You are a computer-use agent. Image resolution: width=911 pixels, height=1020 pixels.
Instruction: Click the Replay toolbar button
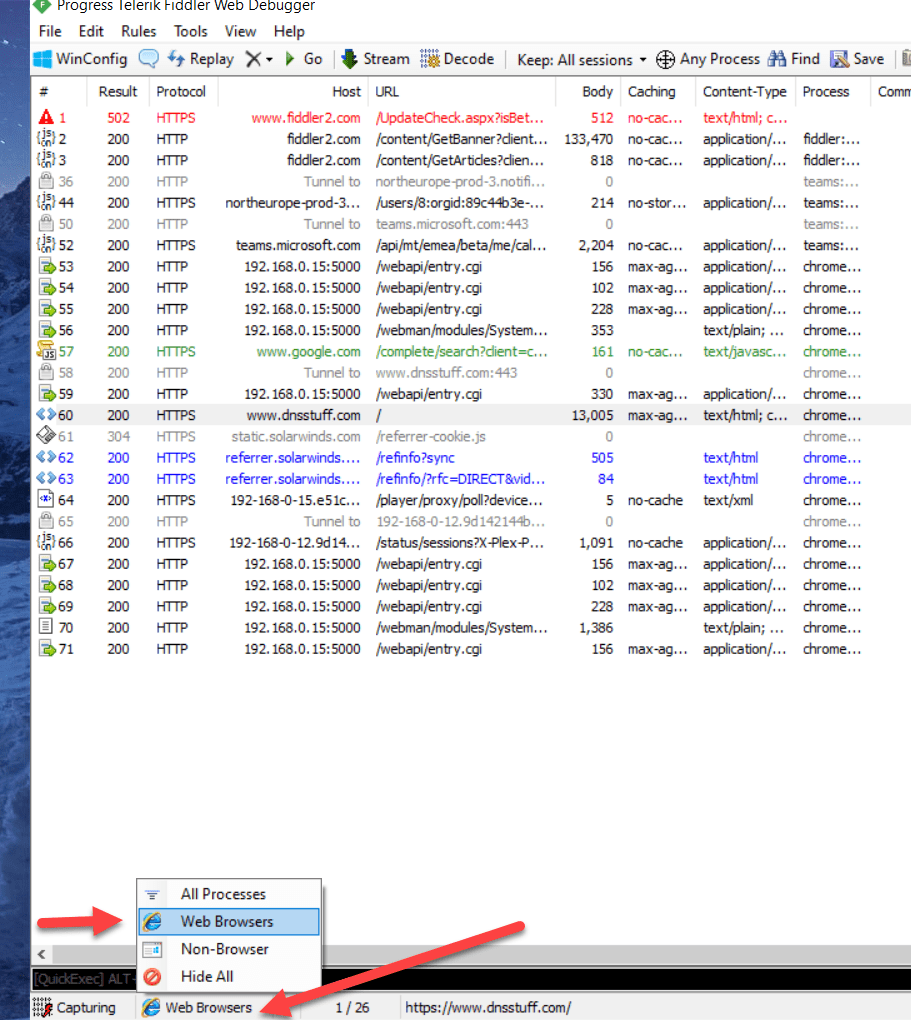pyautogui.click(x=200, y=59)
